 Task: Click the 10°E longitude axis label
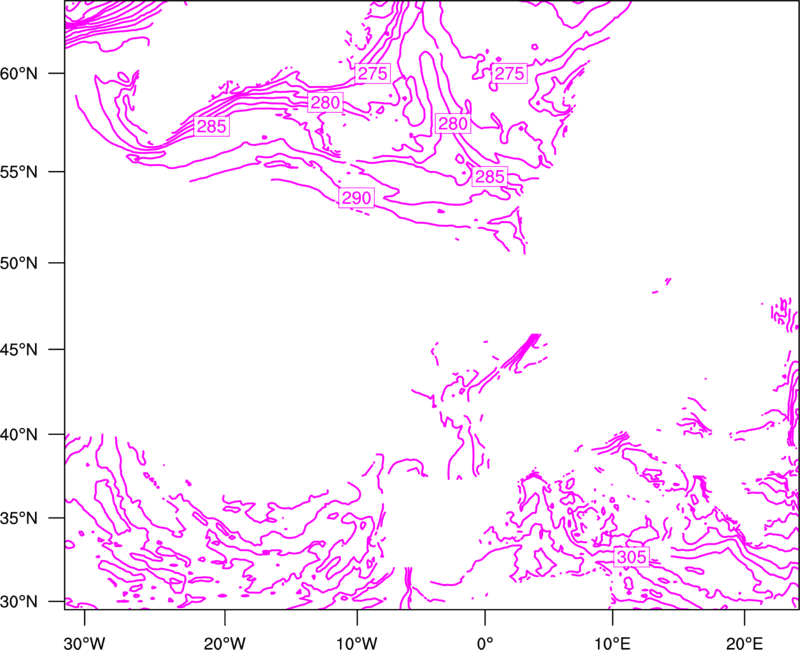point(612,643)
